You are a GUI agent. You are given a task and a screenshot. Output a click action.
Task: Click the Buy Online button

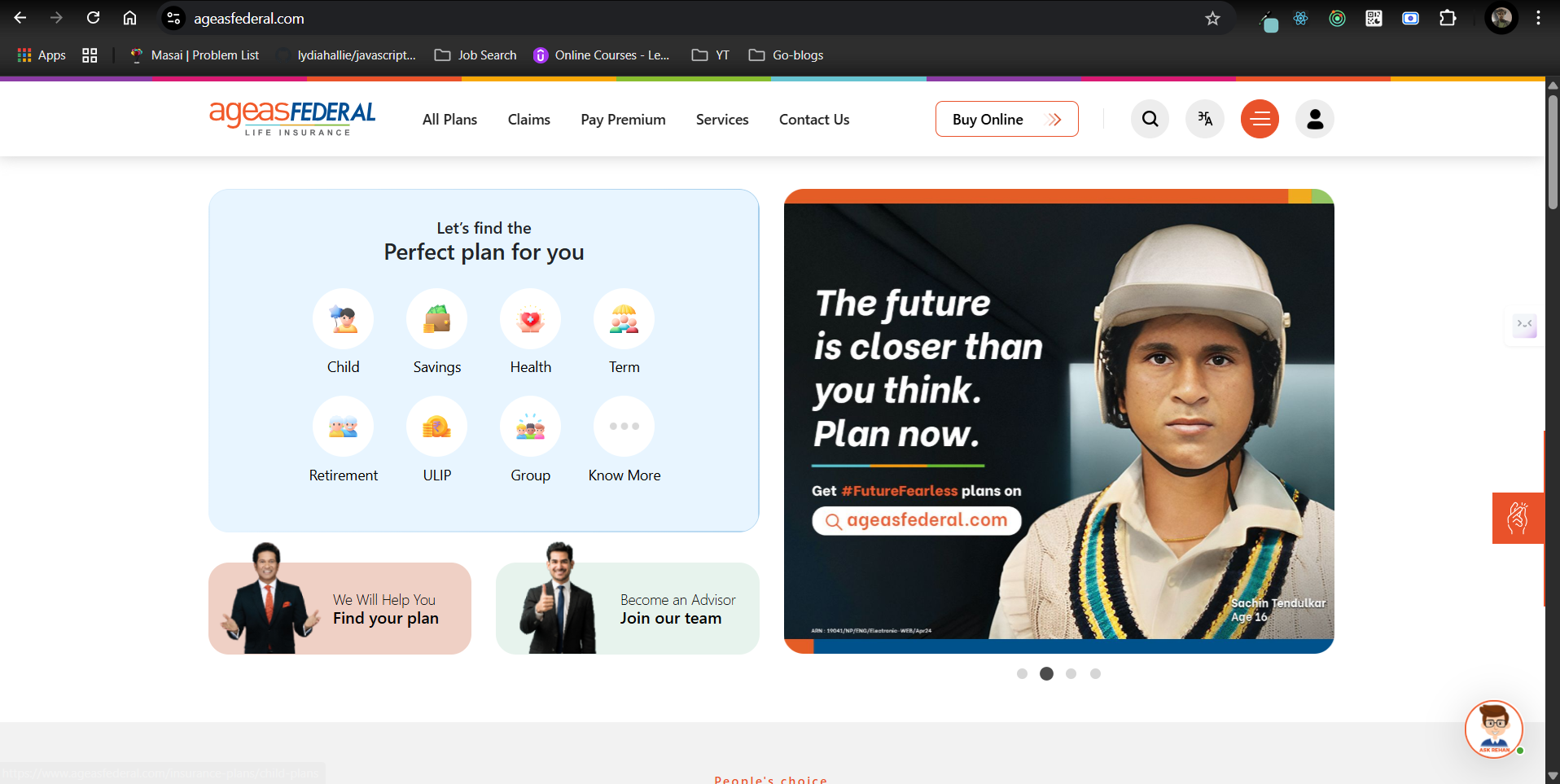[1006, 120]
